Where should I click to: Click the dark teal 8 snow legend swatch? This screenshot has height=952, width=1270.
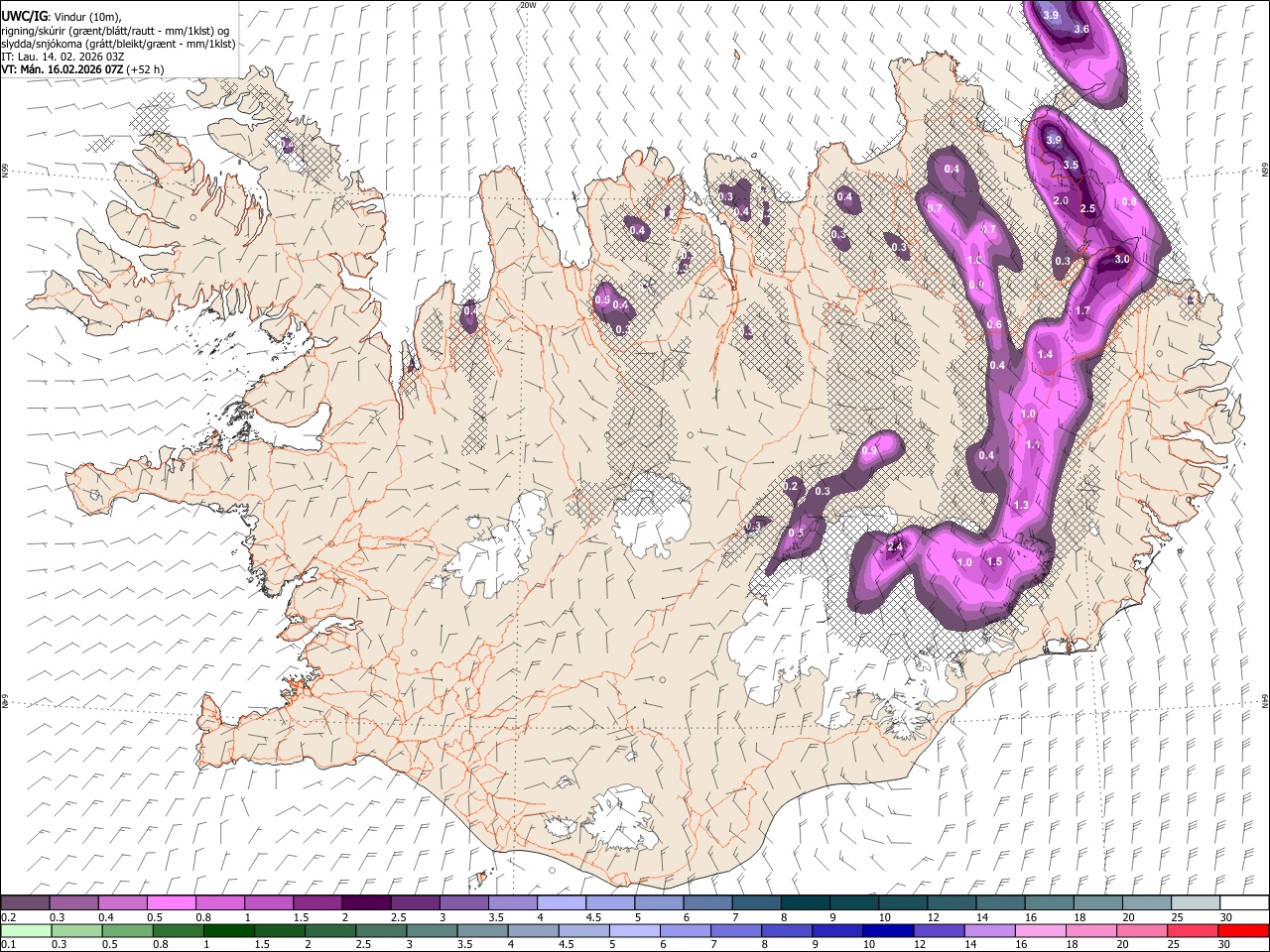[805, 902]
